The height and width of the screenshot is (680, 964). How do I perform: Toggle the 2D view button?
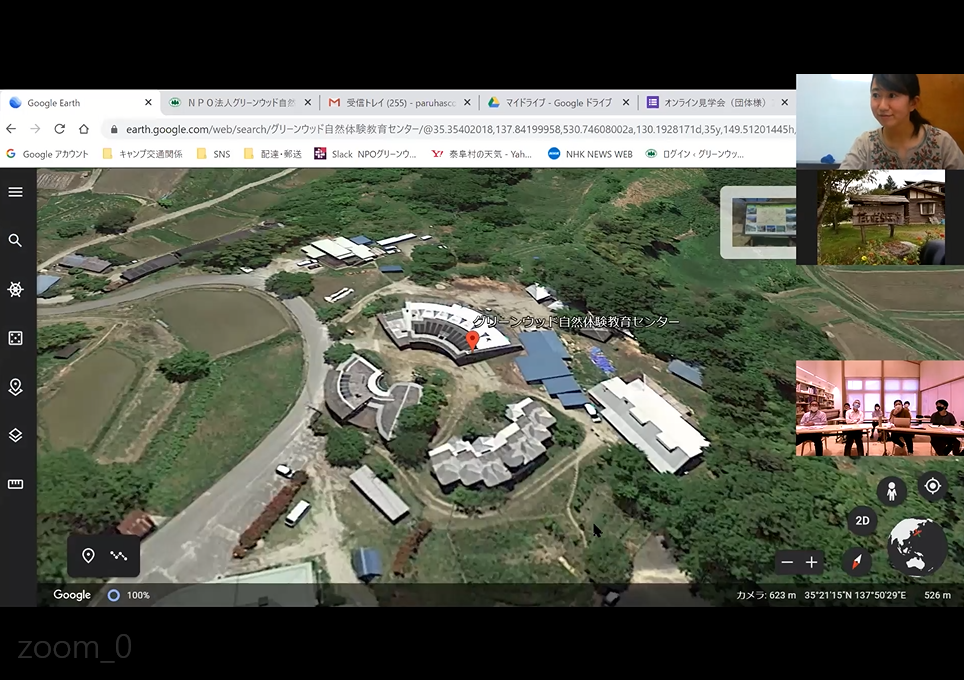tap(862, 521)
